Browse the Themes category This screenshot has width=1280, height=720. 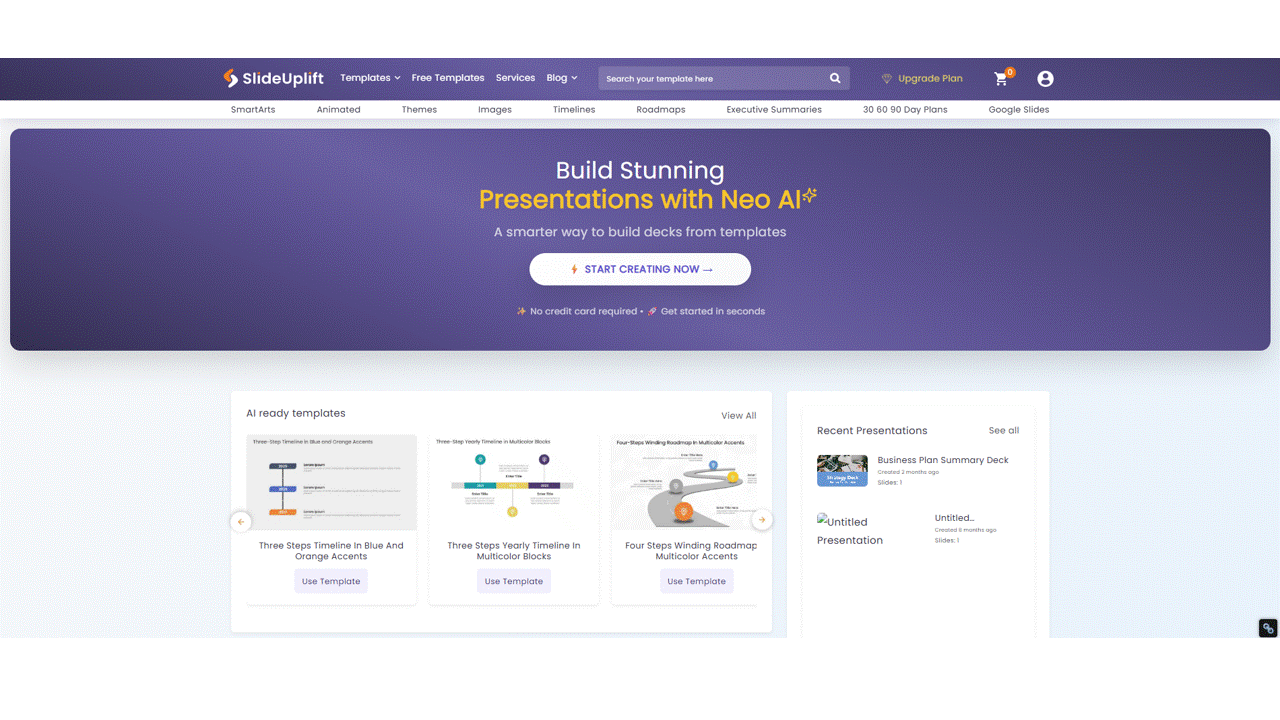419,109
